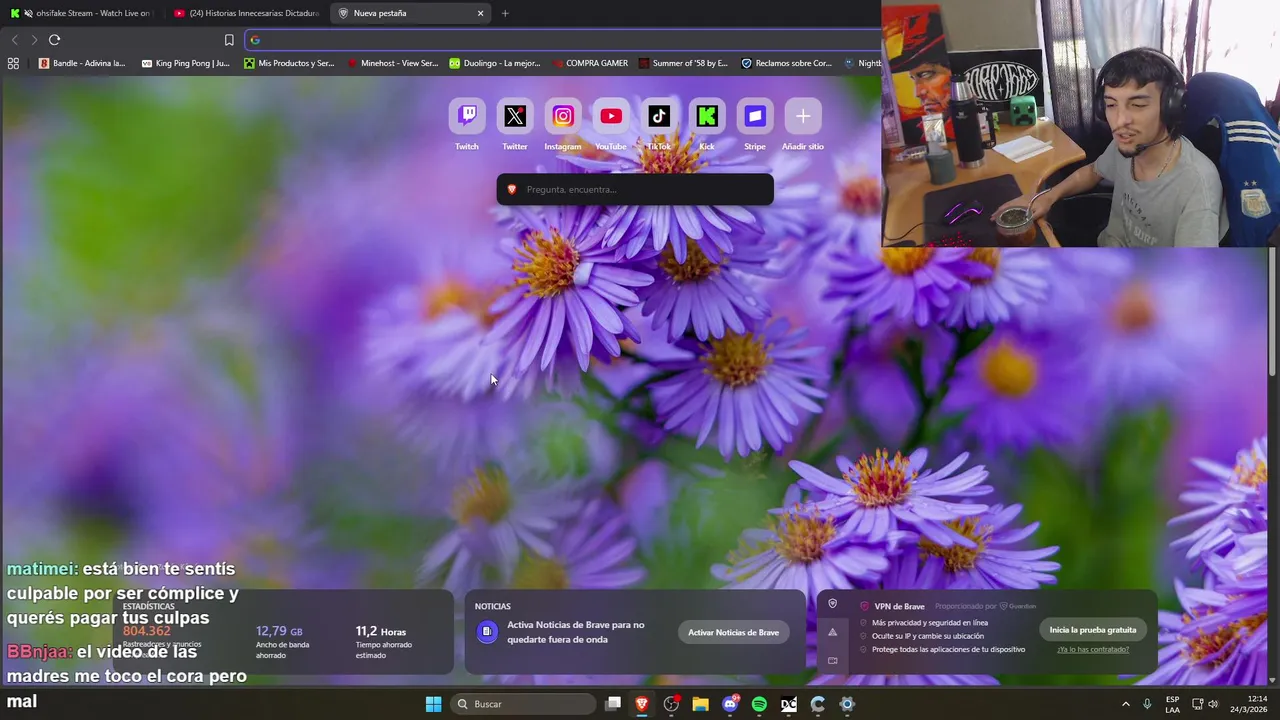Image resolution: width=1280 pixels, height=720 pixels.
Task: Open Brave browser from the taskbar
Action: click(x=642, y=704)
